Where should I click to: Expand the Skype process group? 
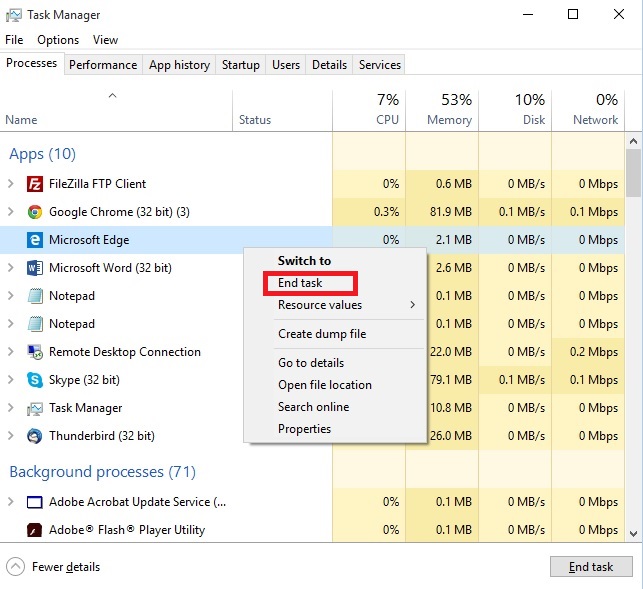(x=11, y=380)
